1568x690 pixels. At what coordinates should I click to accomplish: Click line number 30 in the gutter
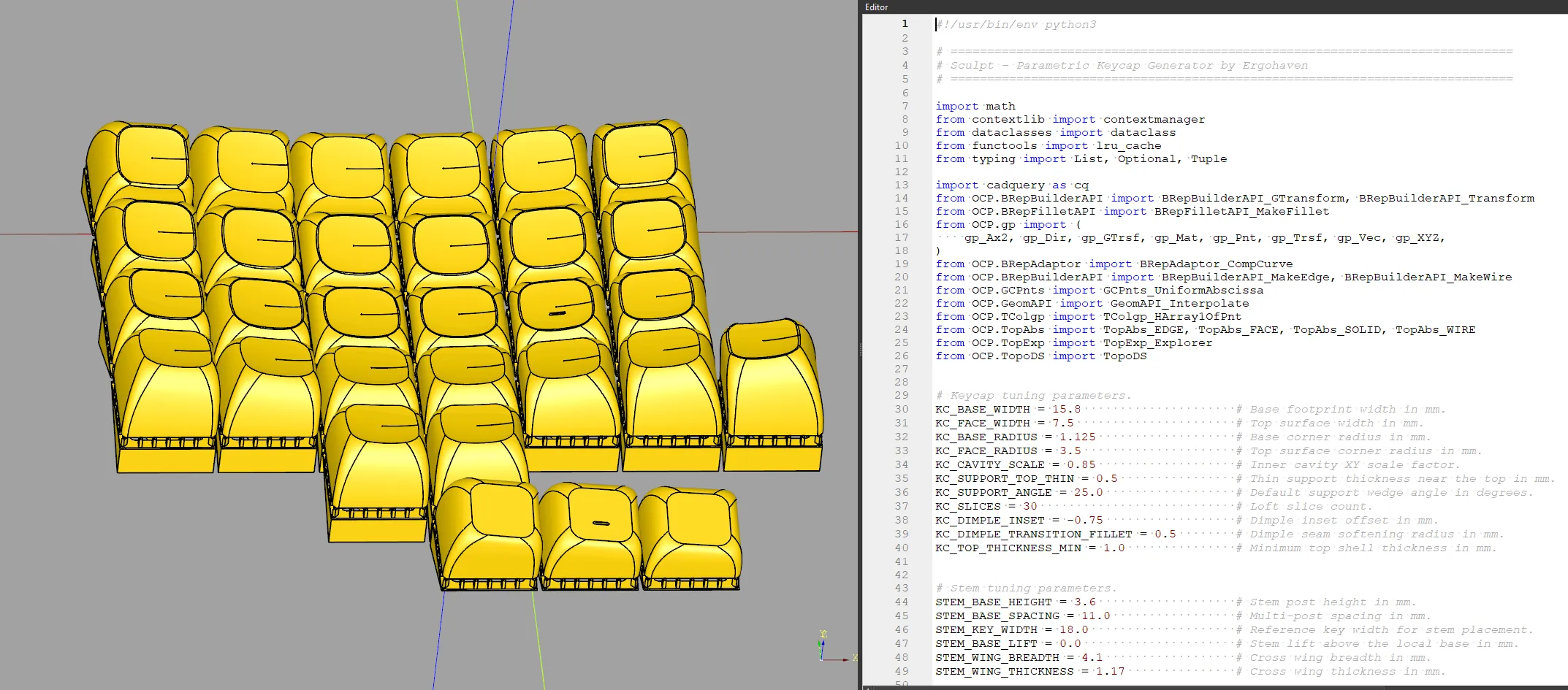click(x=902, y=410)
